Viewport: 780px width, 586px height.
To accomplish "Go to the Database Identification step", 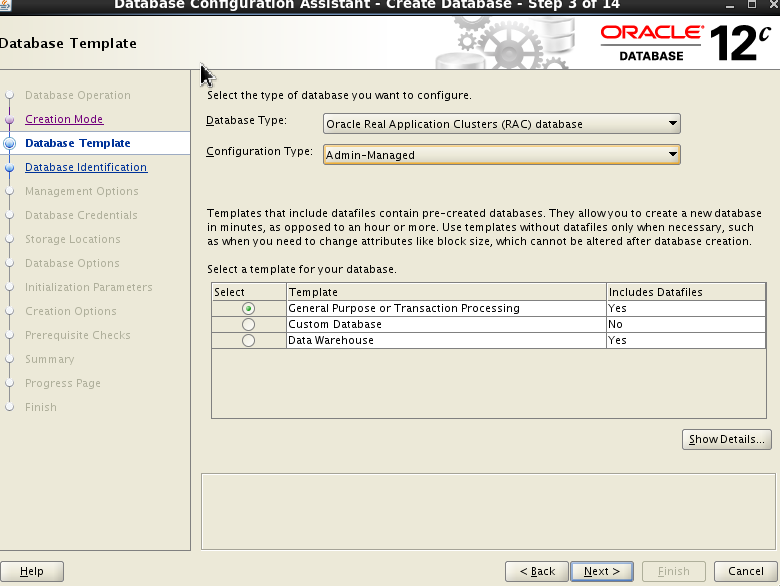I will click(86, 167).
